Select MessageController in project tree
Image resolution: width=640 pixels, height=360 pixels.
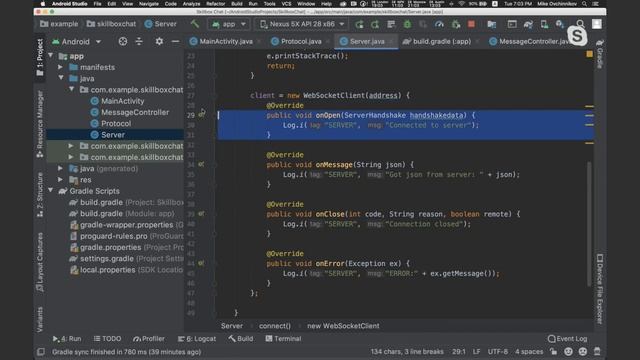click(135, 112)
